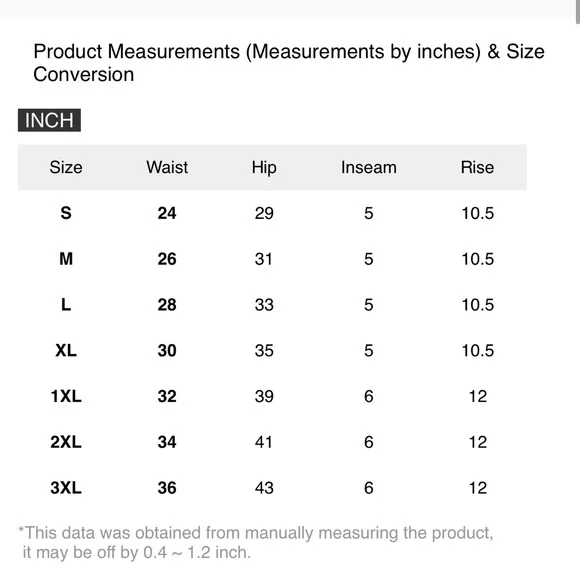Click waist value 24 for size S
Viewport: 580px width, 580px height.
167,213
